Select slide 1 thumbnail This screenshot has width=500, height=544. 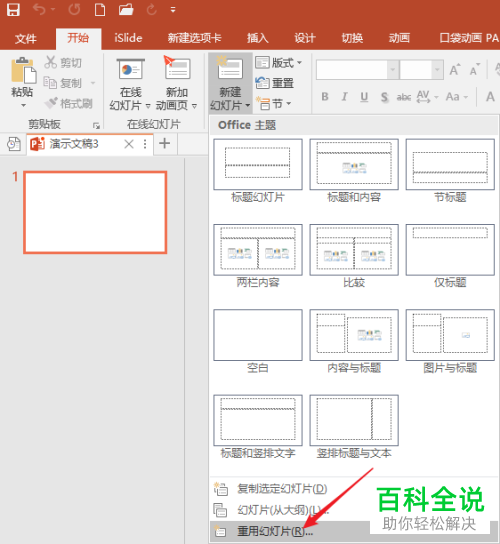click(x=95, y=212)
